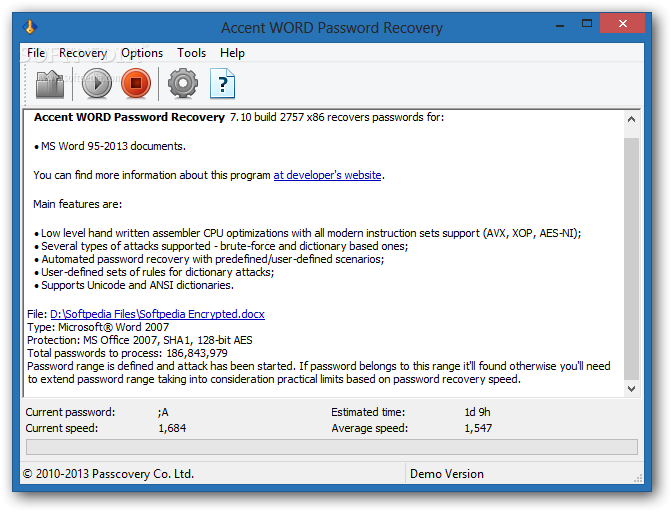Viewport: 672px width, 512px height.
Task: Click the 'Demo Version' status bar entry
Action: coord(447,474)
